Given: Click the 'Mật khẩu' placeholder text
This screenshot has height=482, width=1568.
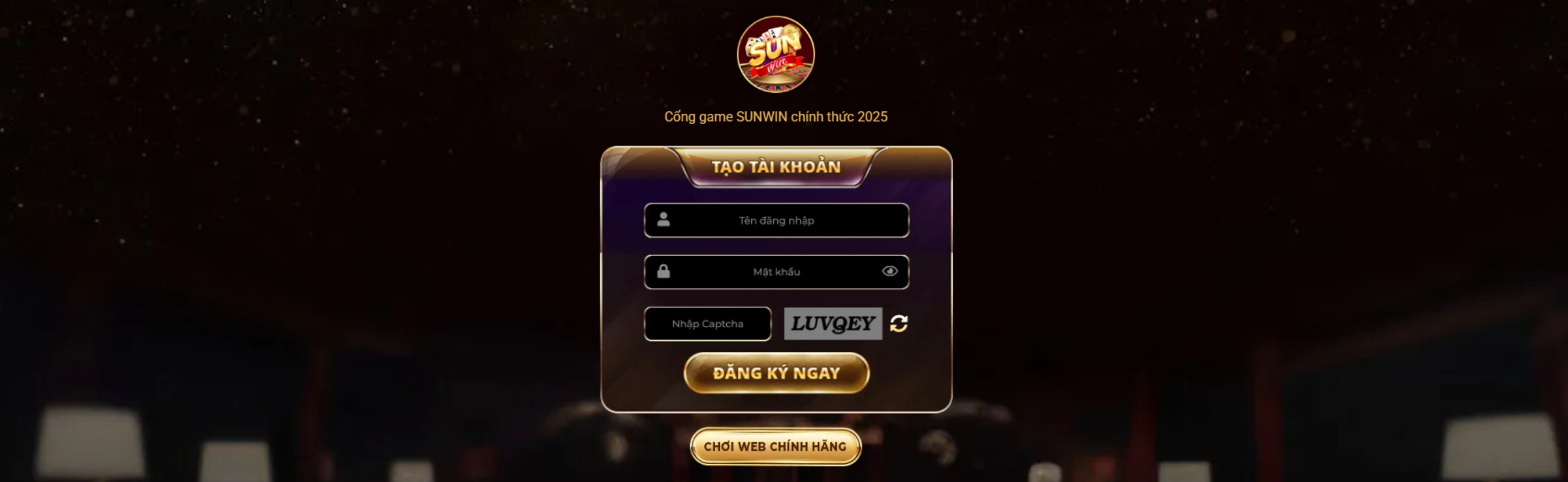Looking at the screenshot, I should pos(776,272).
